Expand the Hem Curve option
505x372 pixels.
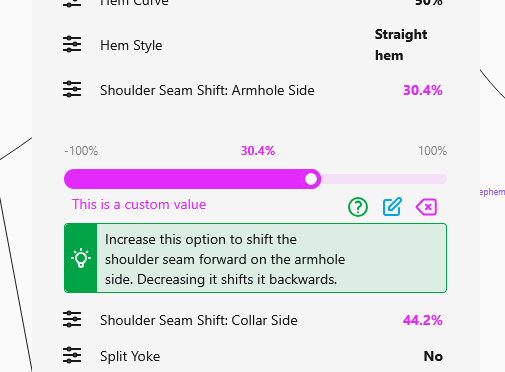(253, 3)
